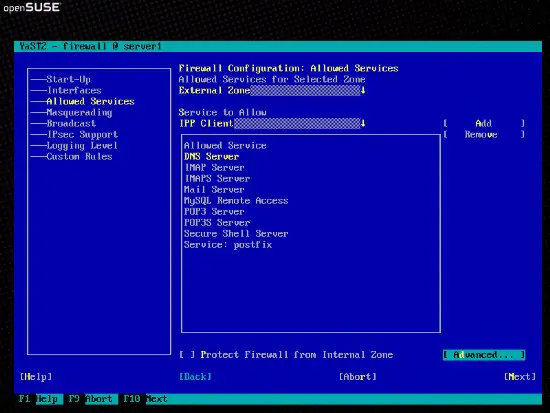Open the Broadcast section

[71, 124]
